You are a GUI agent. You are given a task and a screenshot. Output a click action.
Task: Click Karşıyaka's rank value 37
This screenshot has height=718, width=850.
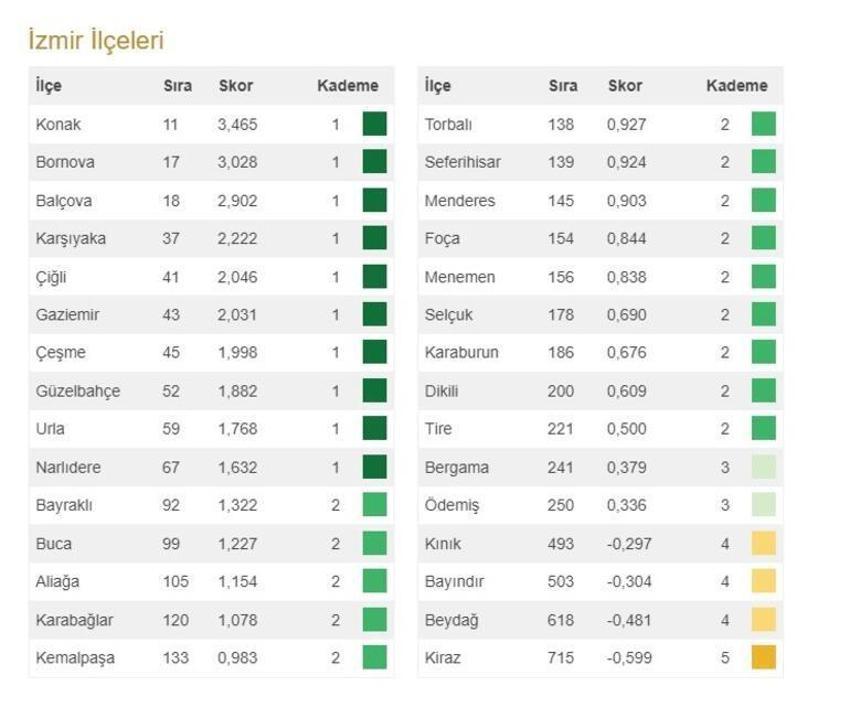tap(171, 239)
